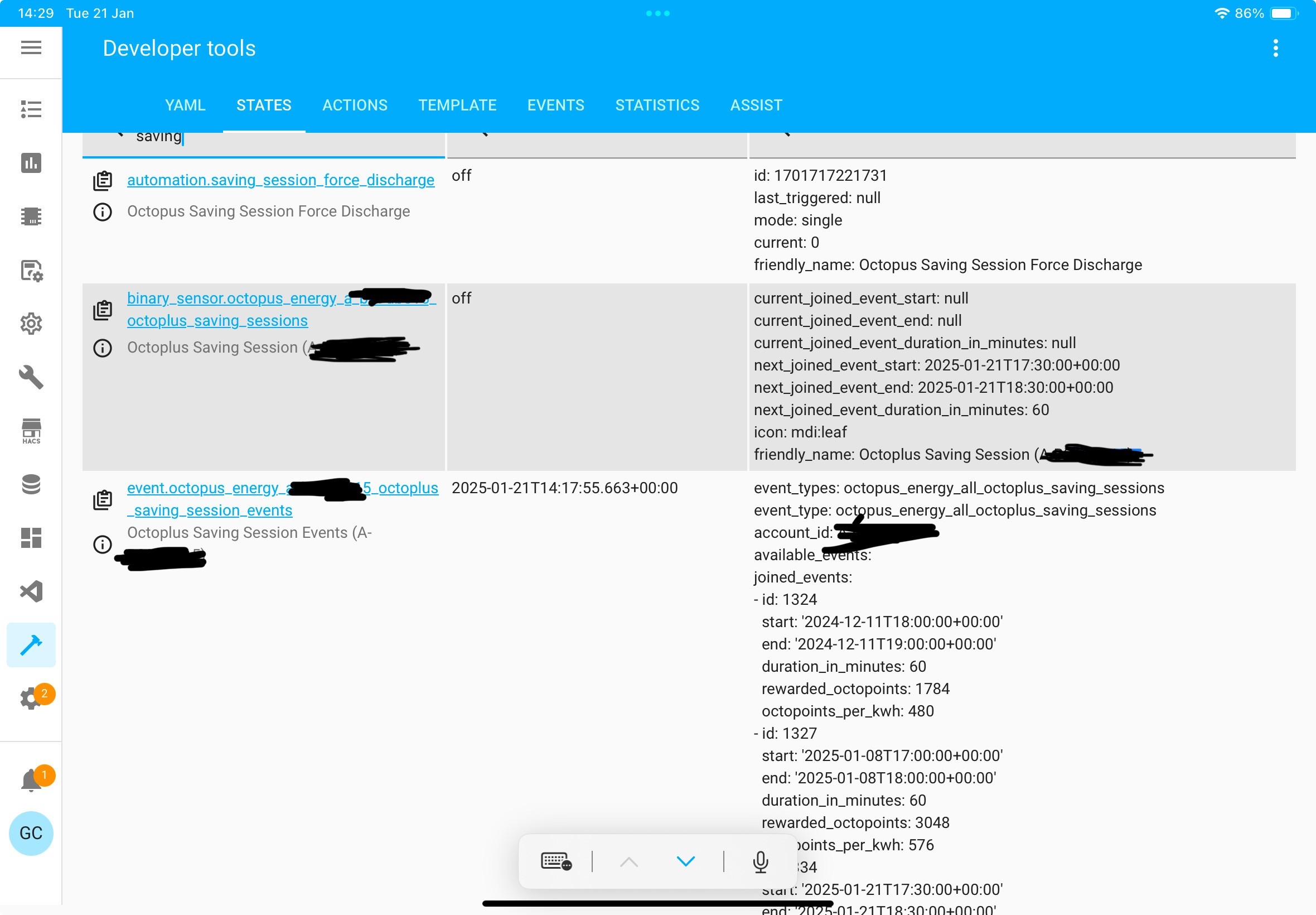Open the database icon in the sidebar

coord(31,484)
